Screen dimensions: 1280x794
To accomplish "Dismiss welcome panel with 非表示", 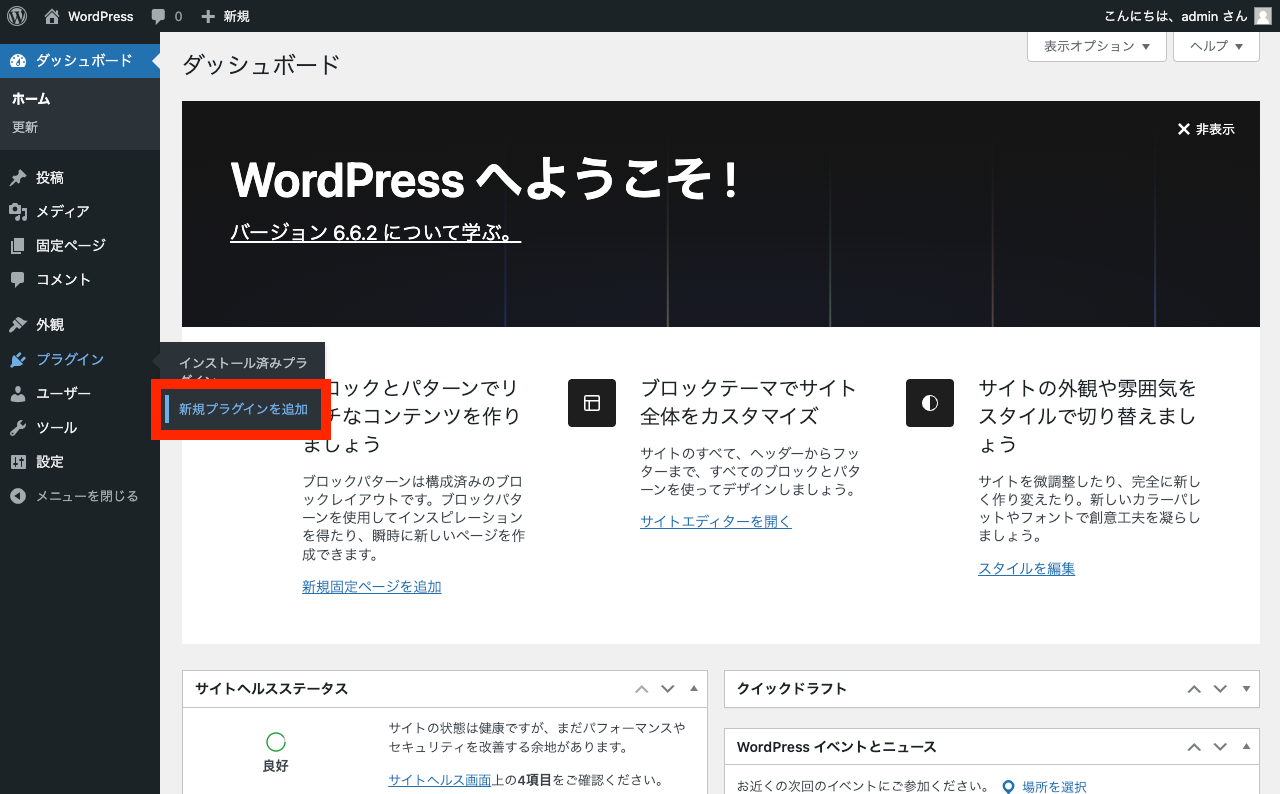I will pyautogui.click(x=1206, y=129).
